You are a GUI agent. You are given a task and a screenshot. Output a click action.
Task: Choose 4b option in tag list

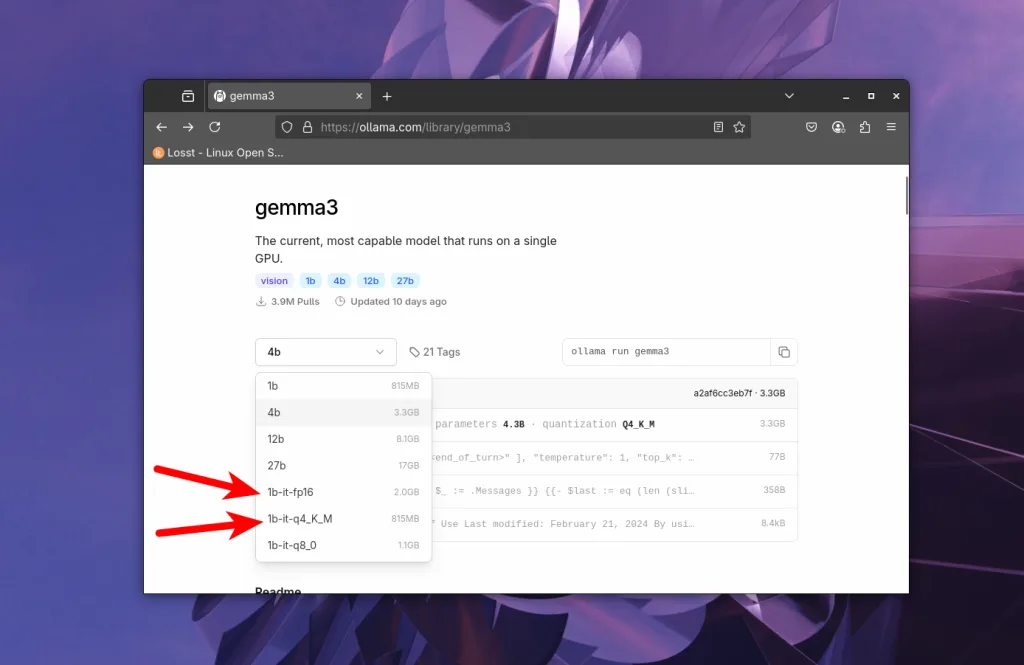tap(343, 413)
